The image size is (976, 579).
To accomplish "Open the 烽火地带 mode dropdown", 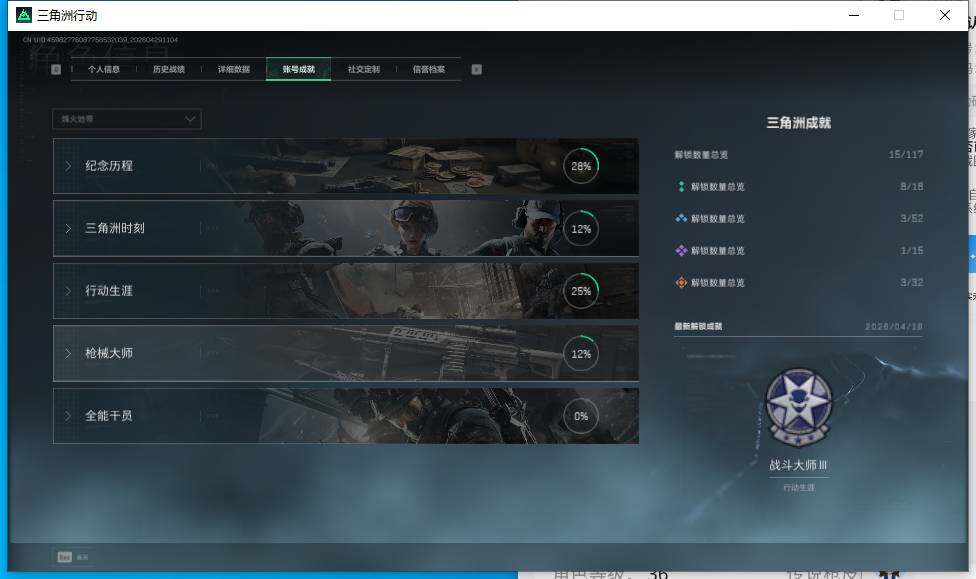I will pos(127,119).
